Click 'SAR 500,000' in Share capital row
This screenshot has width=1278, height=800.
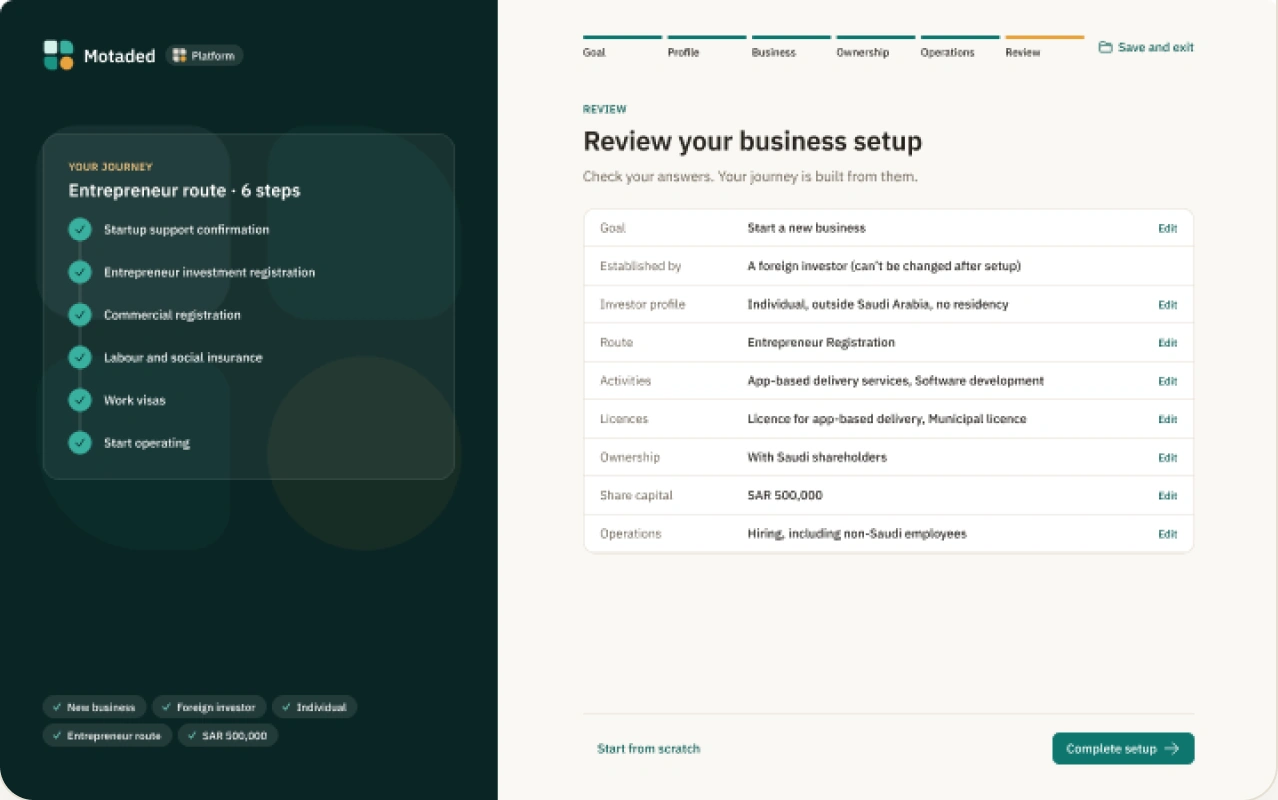(785, 495)
